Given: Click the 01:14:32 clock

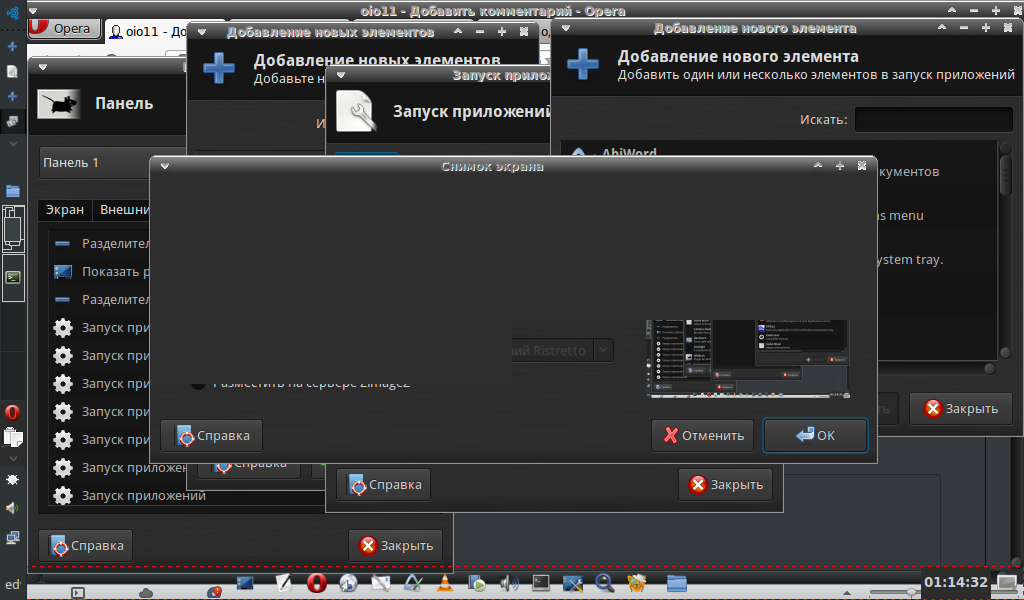Looking at the screenshot, I should 956,582.
